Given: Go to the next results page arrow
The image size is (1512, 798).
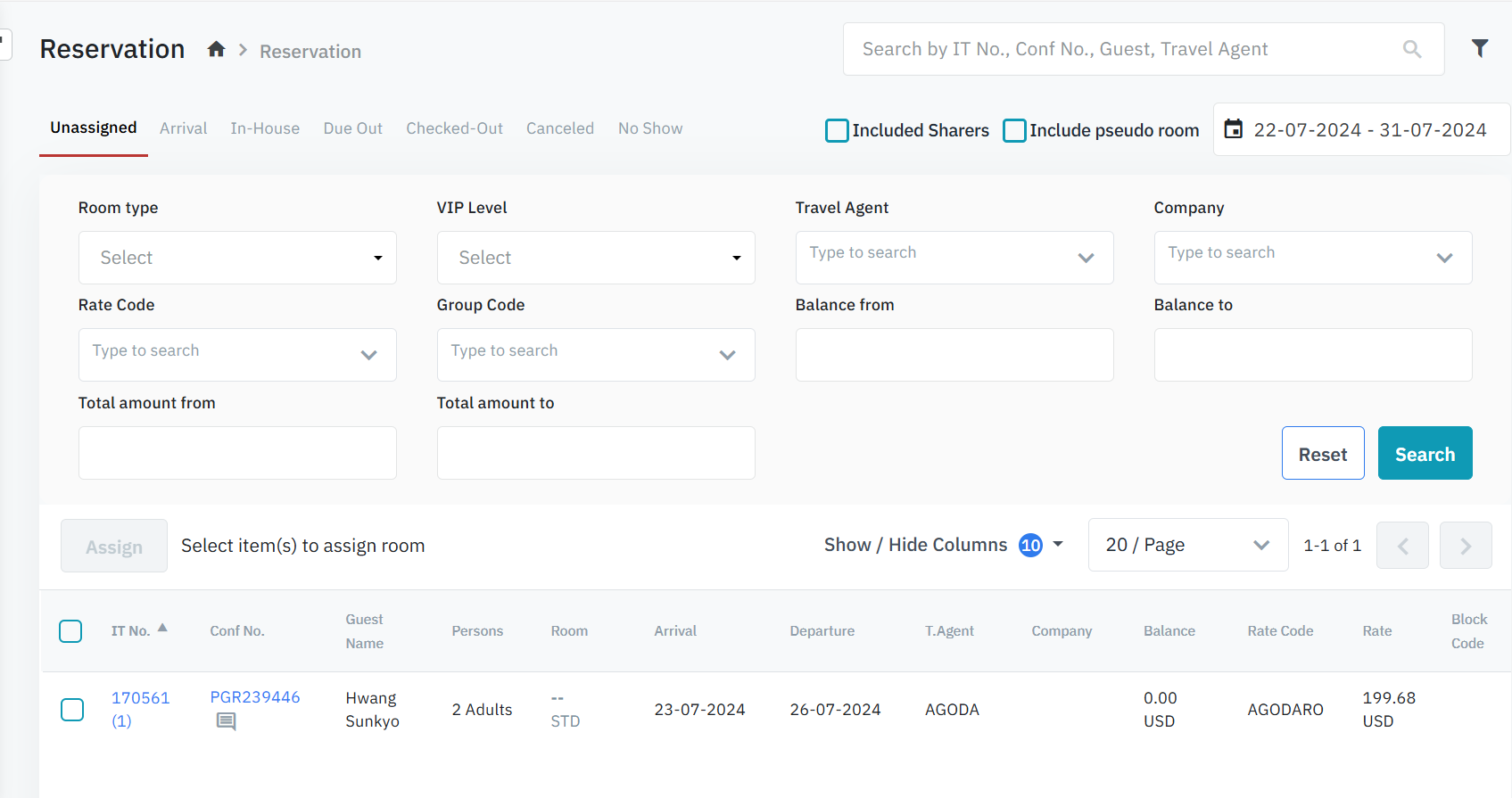Looking at the screenshot, I should [1465, 546].
